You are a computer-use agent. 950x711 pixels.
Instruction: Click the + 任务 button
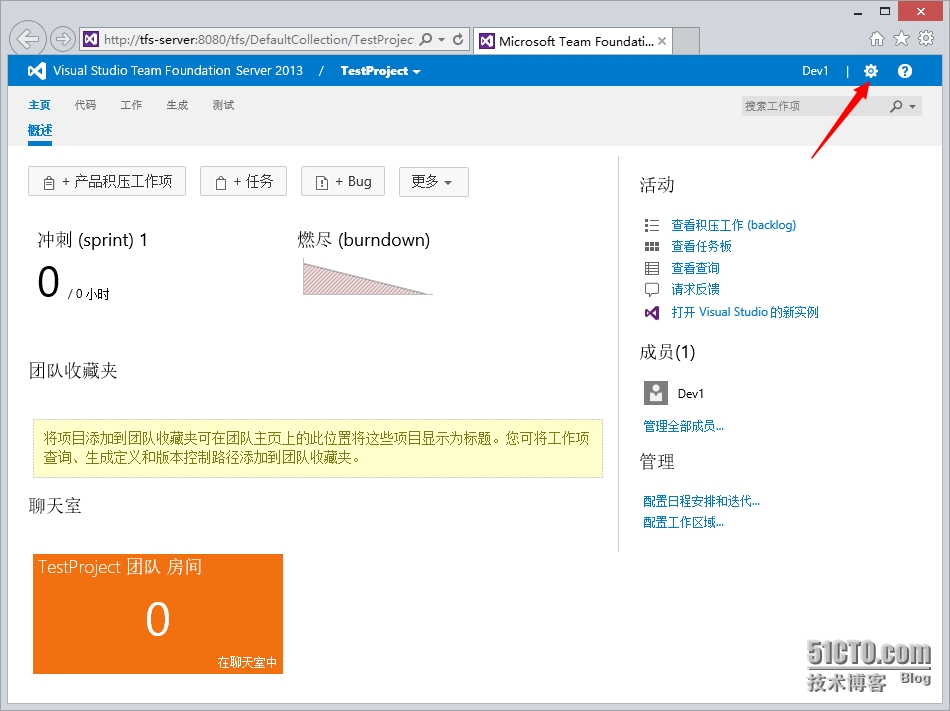[x=244, y=182]
